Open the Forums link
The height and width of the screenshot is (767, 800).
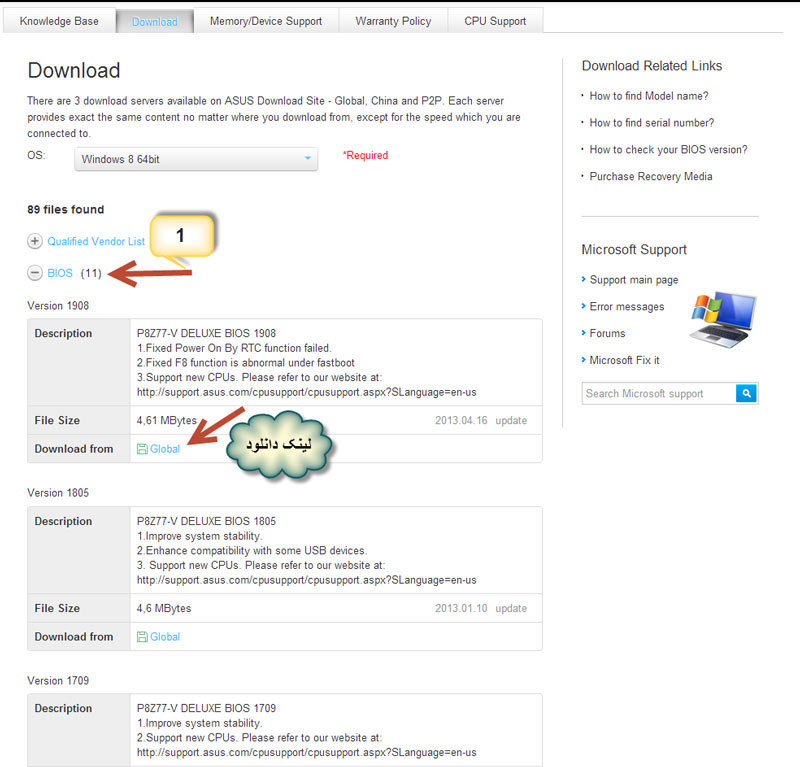(x=607, y=333)
